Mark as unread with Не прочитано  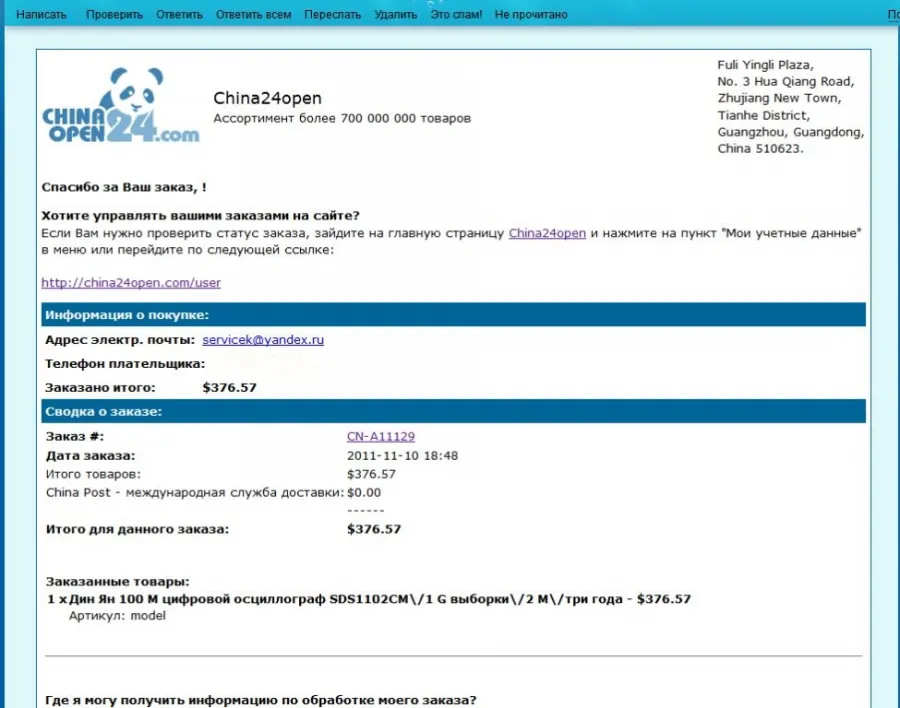point(531,14)
